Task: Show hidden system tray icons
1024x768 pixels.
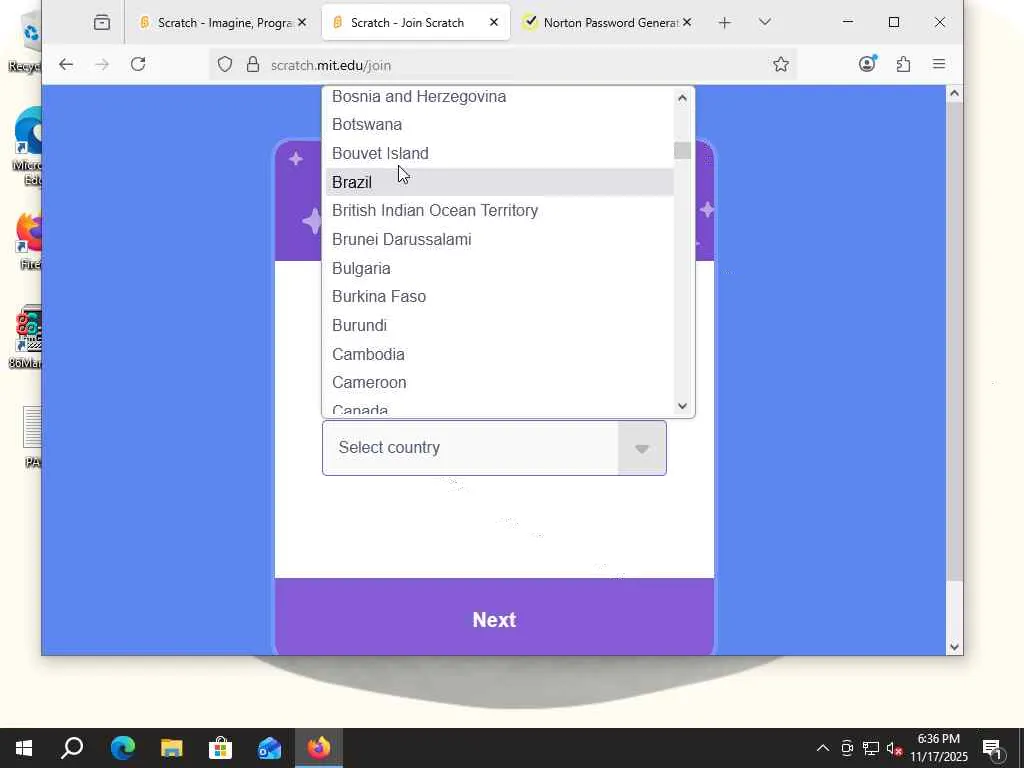Action: click(x=823, y=748)
